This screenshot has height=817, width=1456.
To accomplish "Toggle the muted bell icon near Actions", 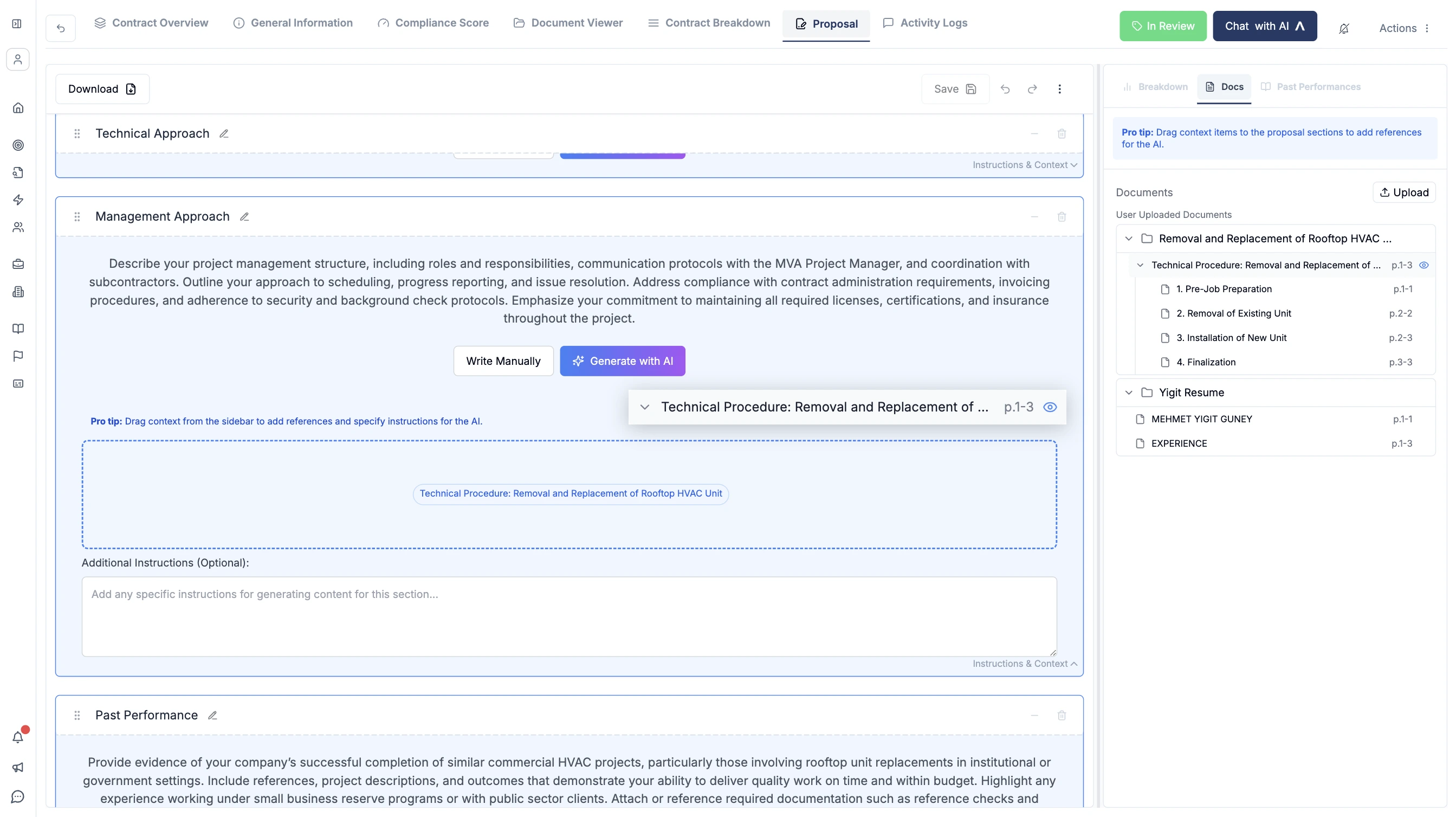I will click(1344, 28).
